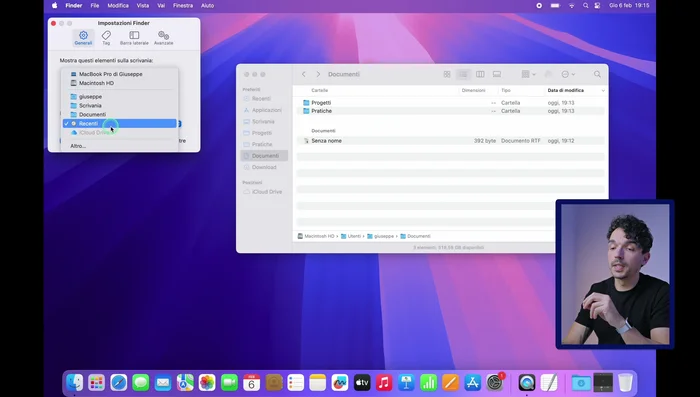
Task: Select Macintosh HD from the dropdown list
Action: pos(120,83)
